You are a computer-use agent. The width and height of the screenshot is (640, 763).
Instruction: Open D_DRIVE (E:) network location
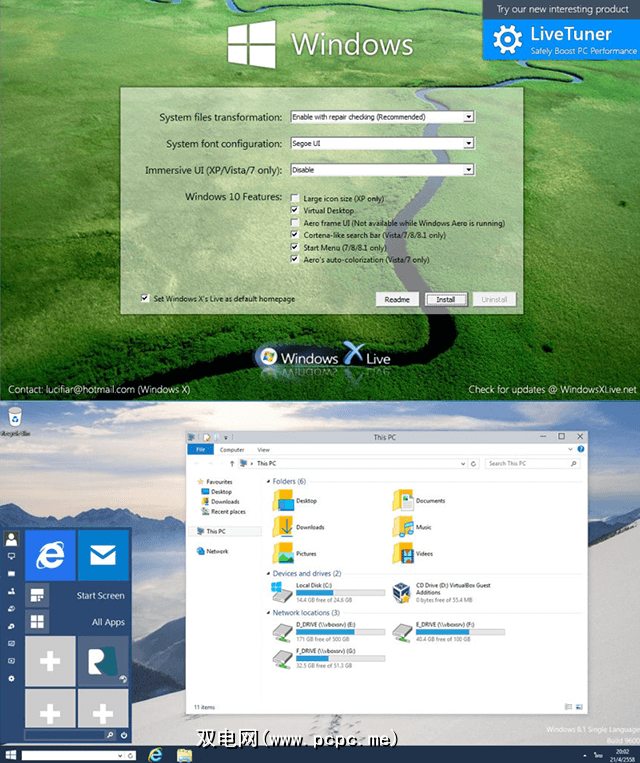tap(328, 632)
